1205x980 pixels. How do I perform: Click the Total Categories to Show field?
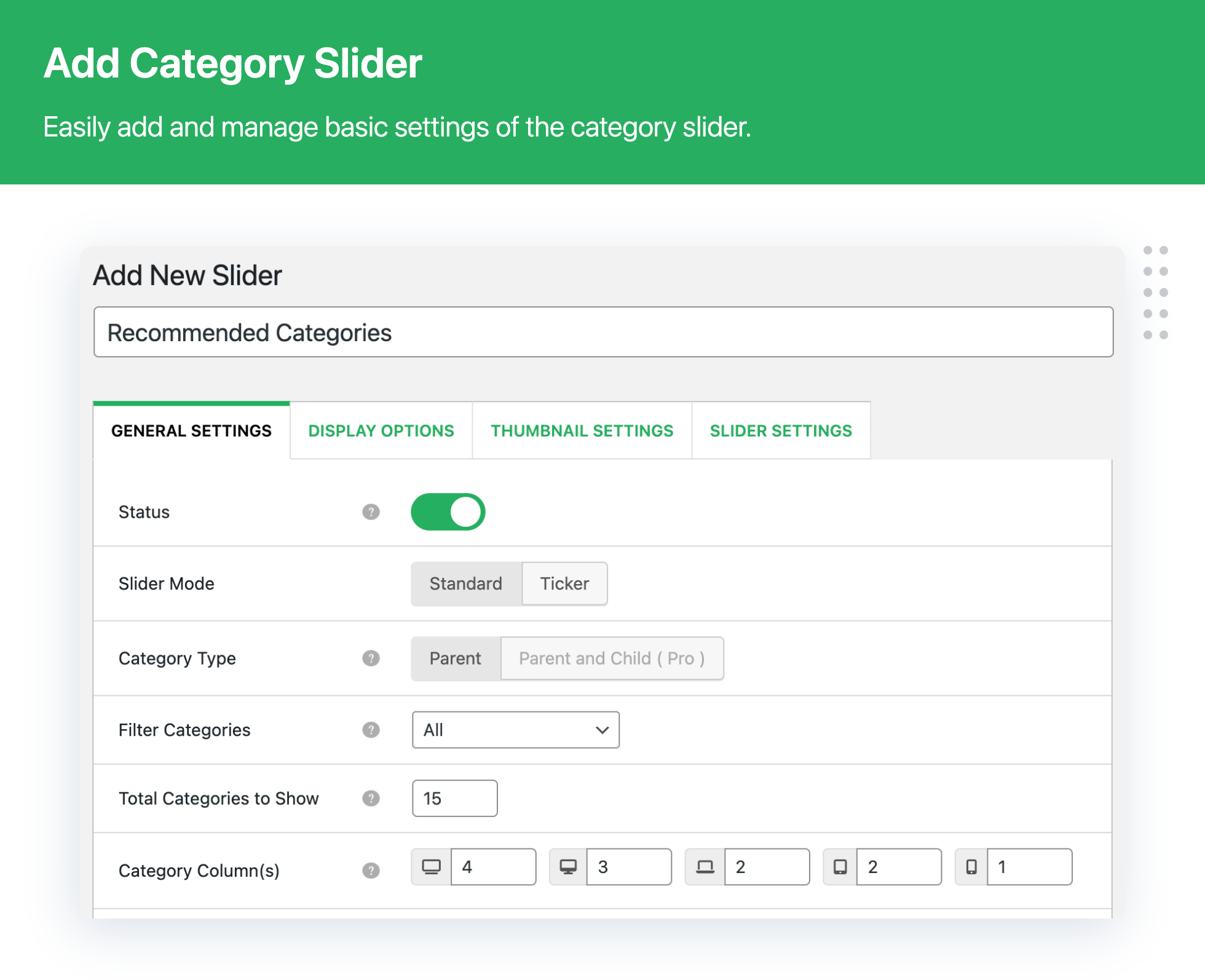click(455, 798)
